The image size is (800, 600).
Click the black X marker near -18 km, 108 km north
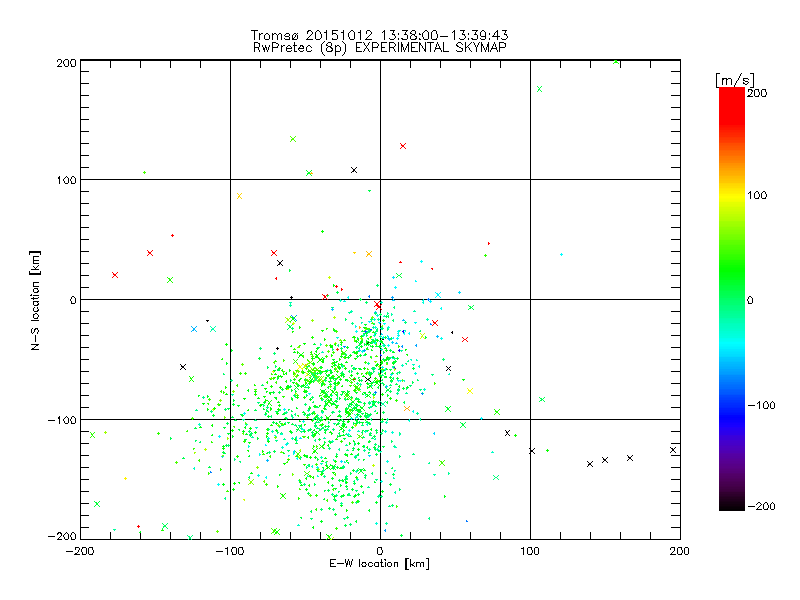[354, 170]
